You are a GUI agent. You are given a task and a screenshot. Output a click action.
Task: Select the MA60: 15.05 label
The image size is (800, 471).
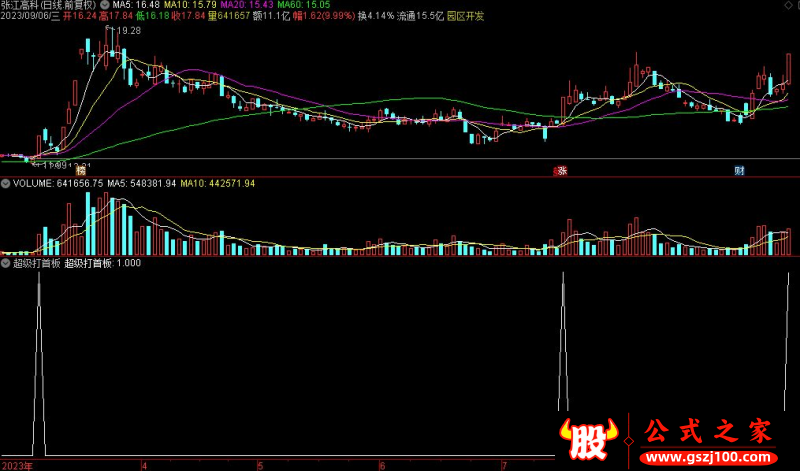point(304,5)
